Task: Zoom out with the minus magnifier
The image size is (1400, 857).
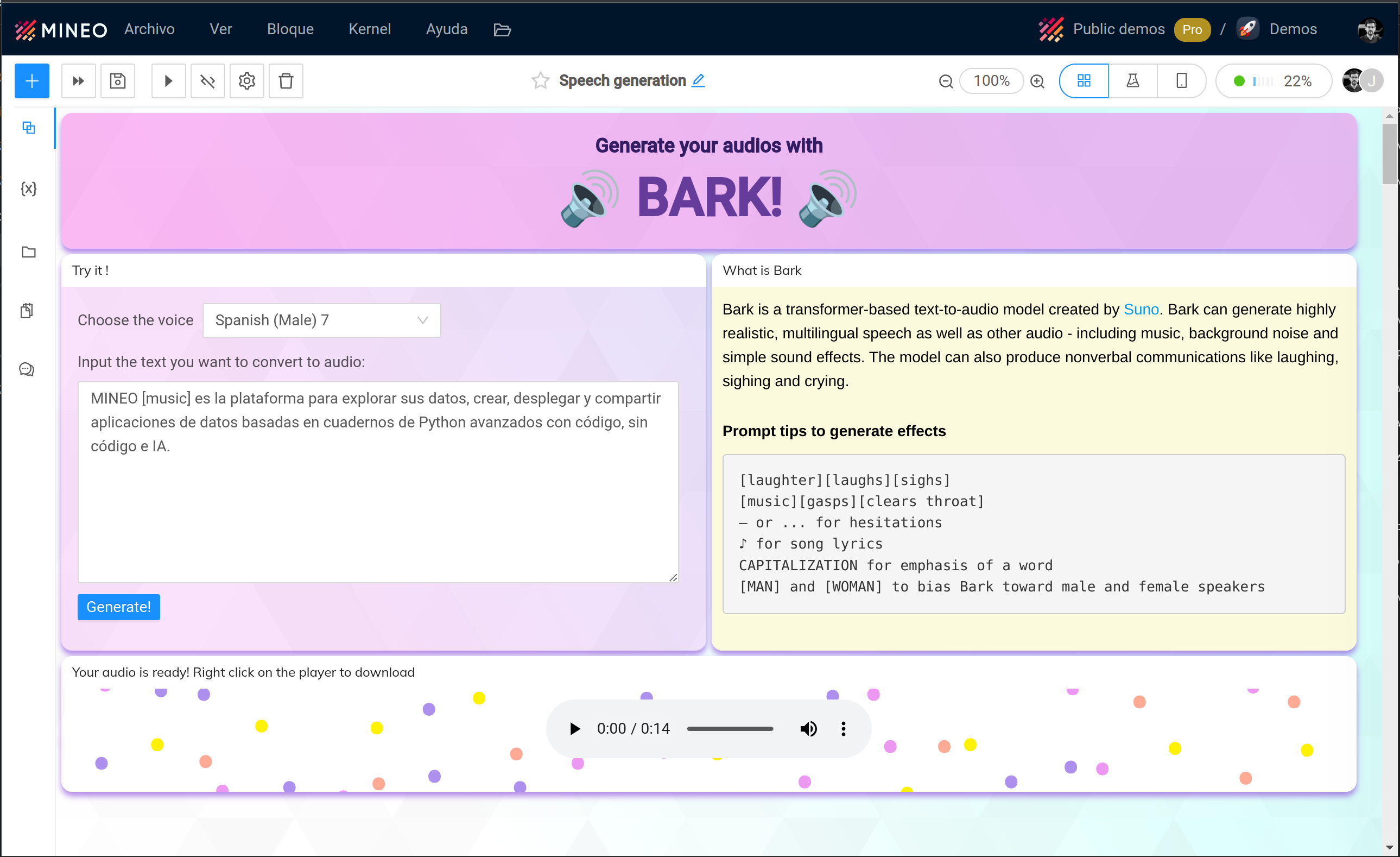Action: pos(946,81)
